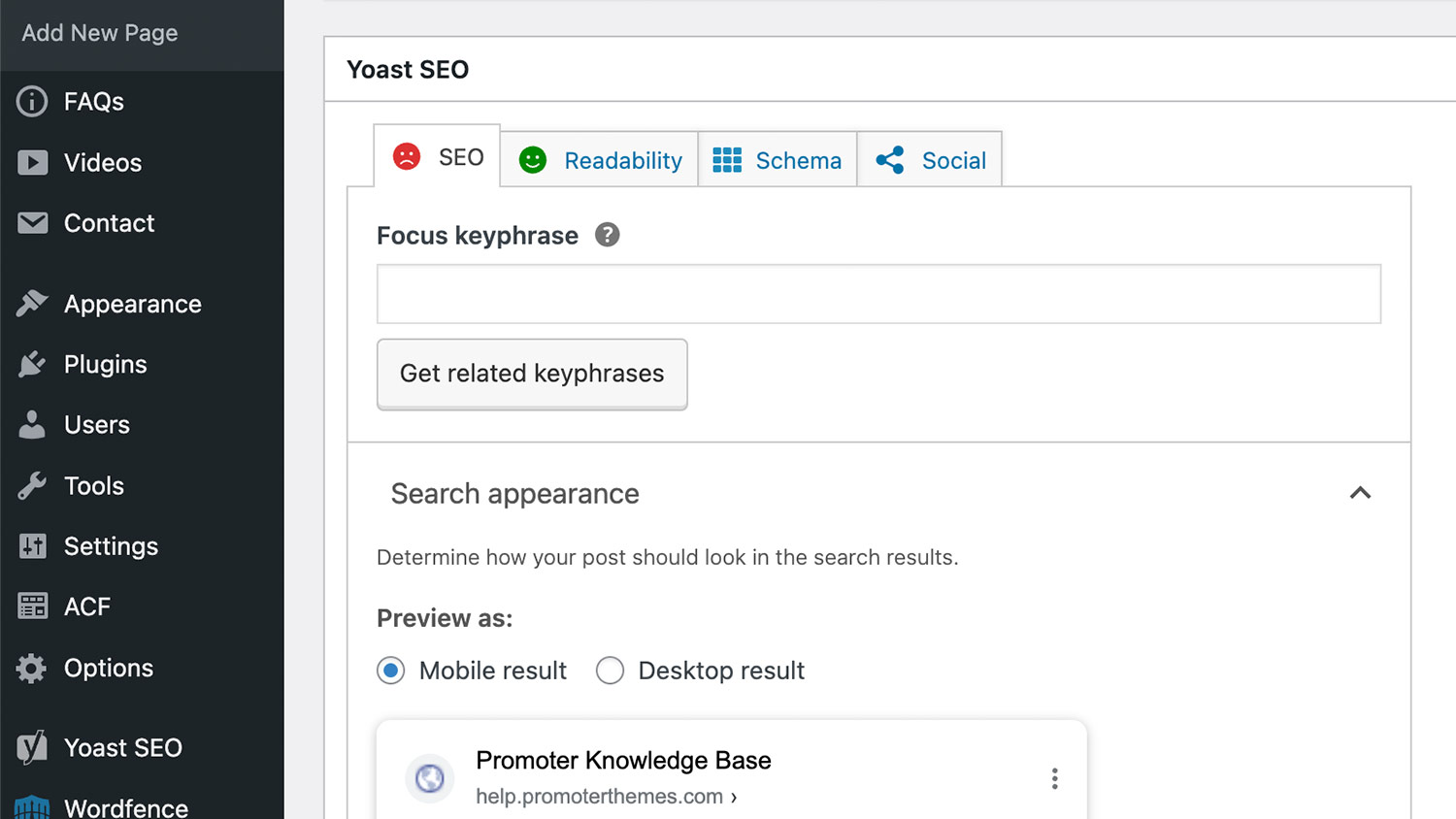Click the Contact envelope icon

click(32, 223)
